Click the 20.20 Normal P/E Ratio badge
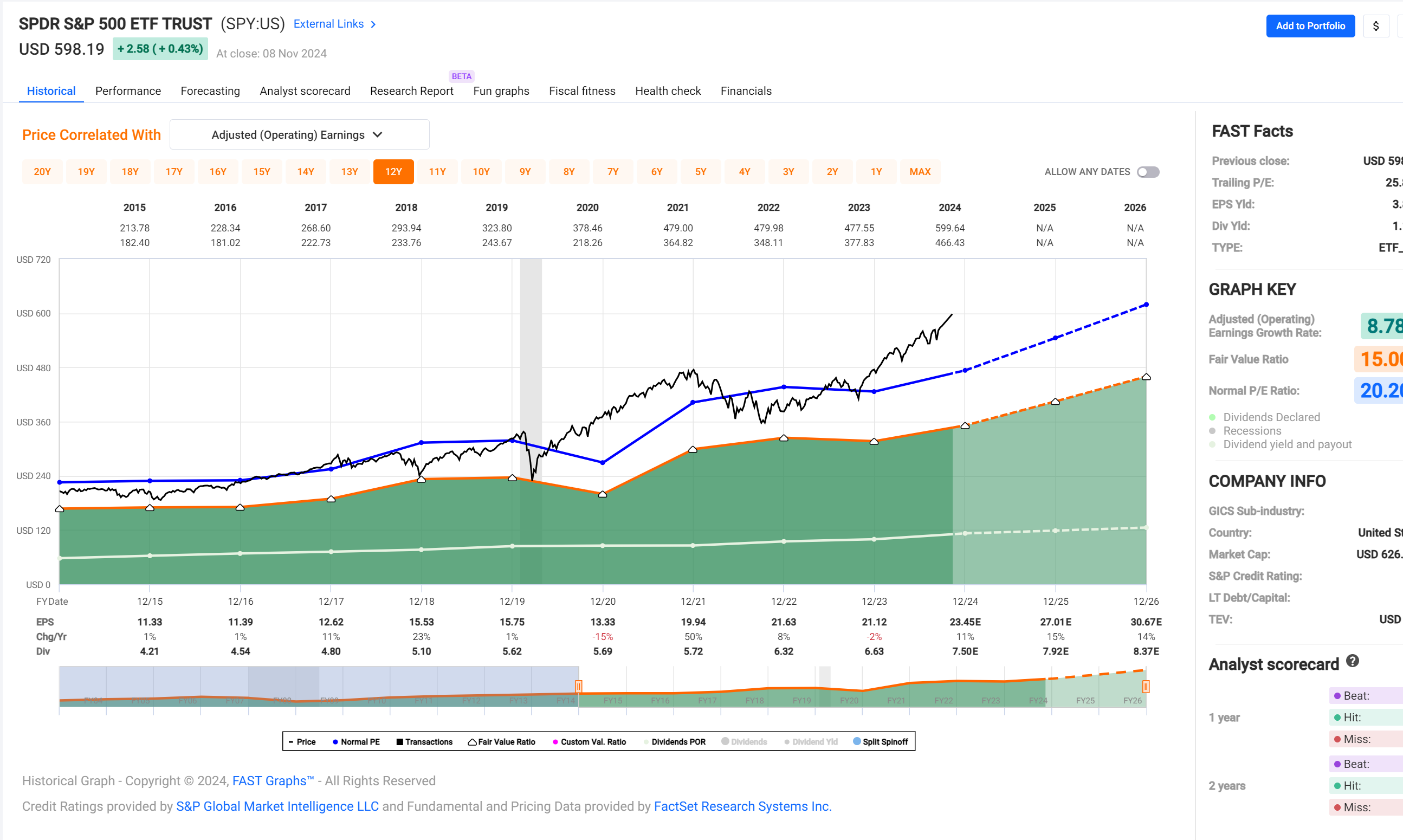 click(x=1379, y=391)
